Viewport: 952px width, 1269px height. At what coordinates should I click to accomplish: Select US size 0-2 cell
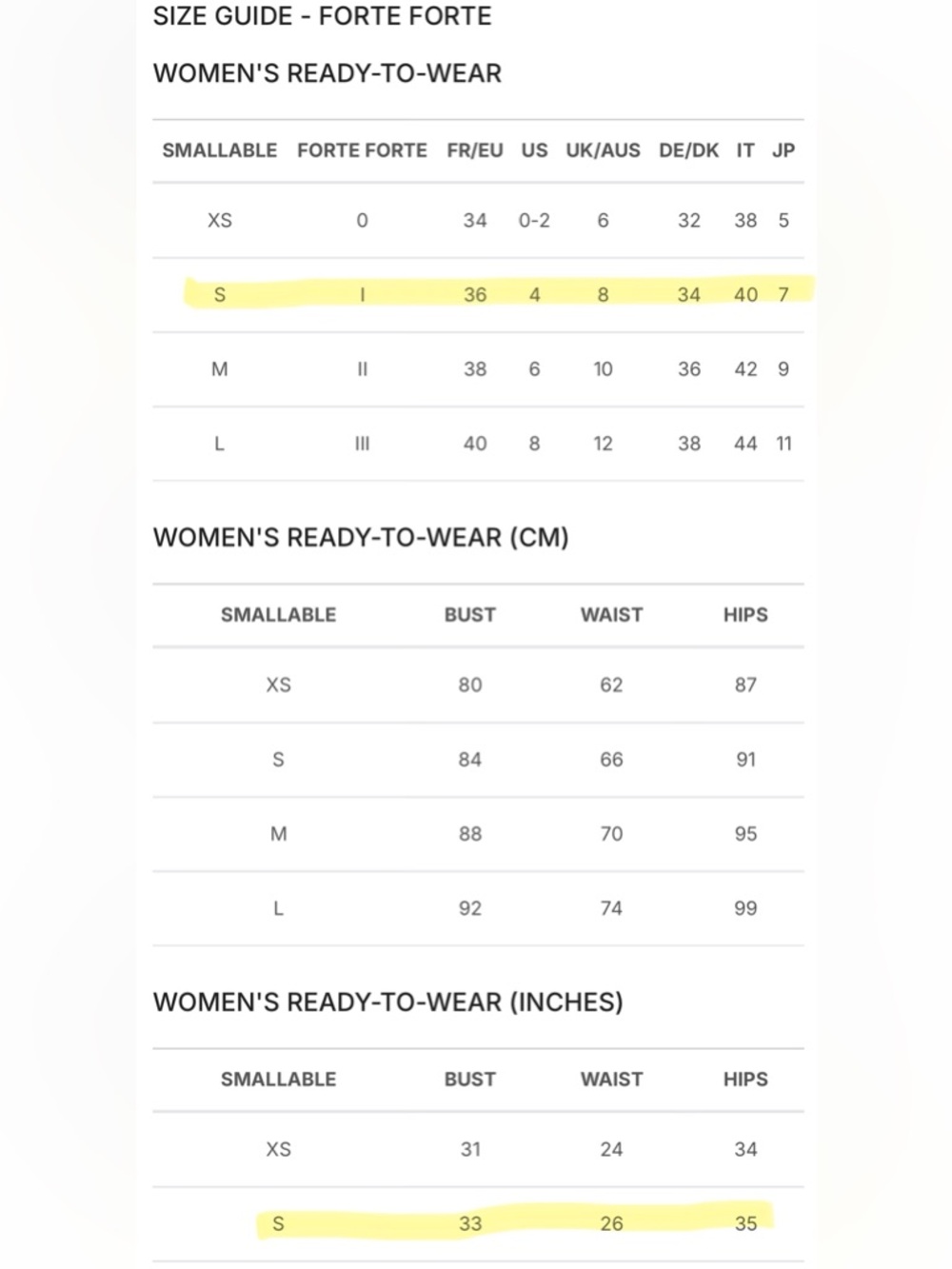[534, 221]
